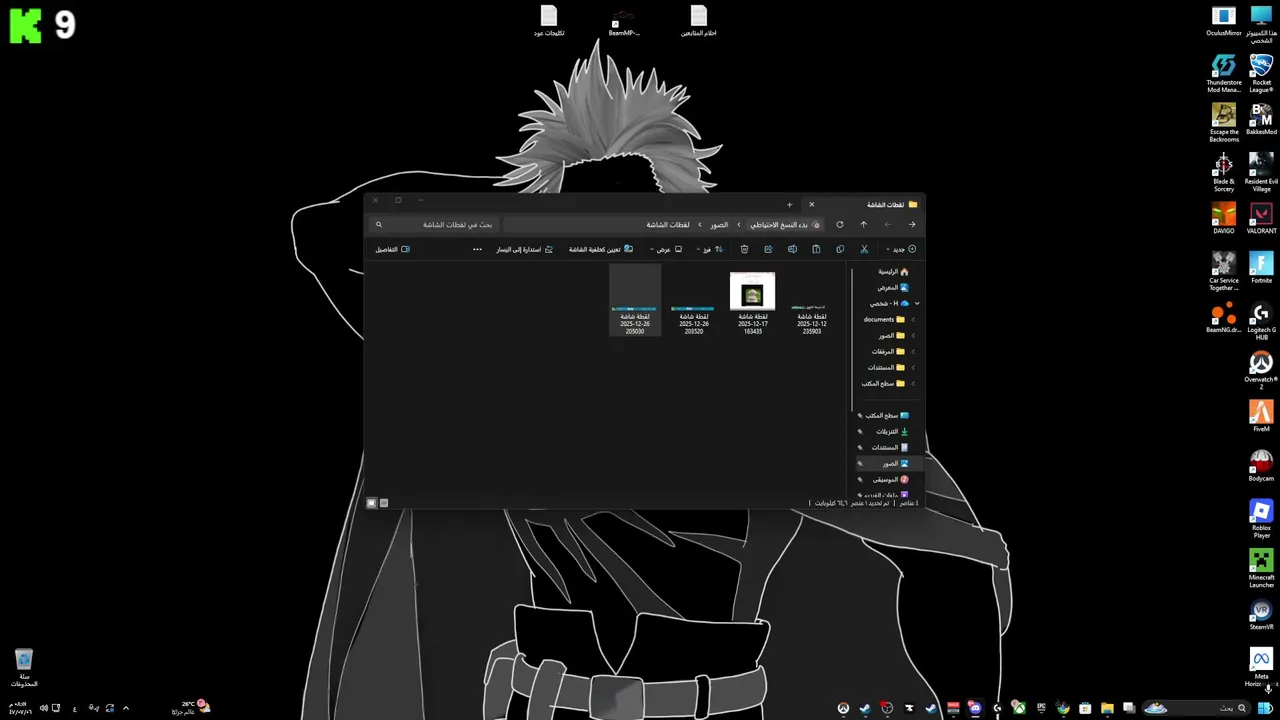This screenshot has height=720, width=1280.
Task: Switch to the thumbnails (large icons) view in the status bar
Action: [x=371, y=503]
